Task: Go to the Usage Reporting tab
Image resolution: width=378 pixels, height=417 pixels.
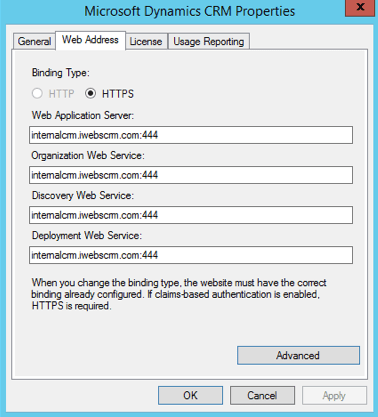Action: pyautogui.click(x=209, y=41)
